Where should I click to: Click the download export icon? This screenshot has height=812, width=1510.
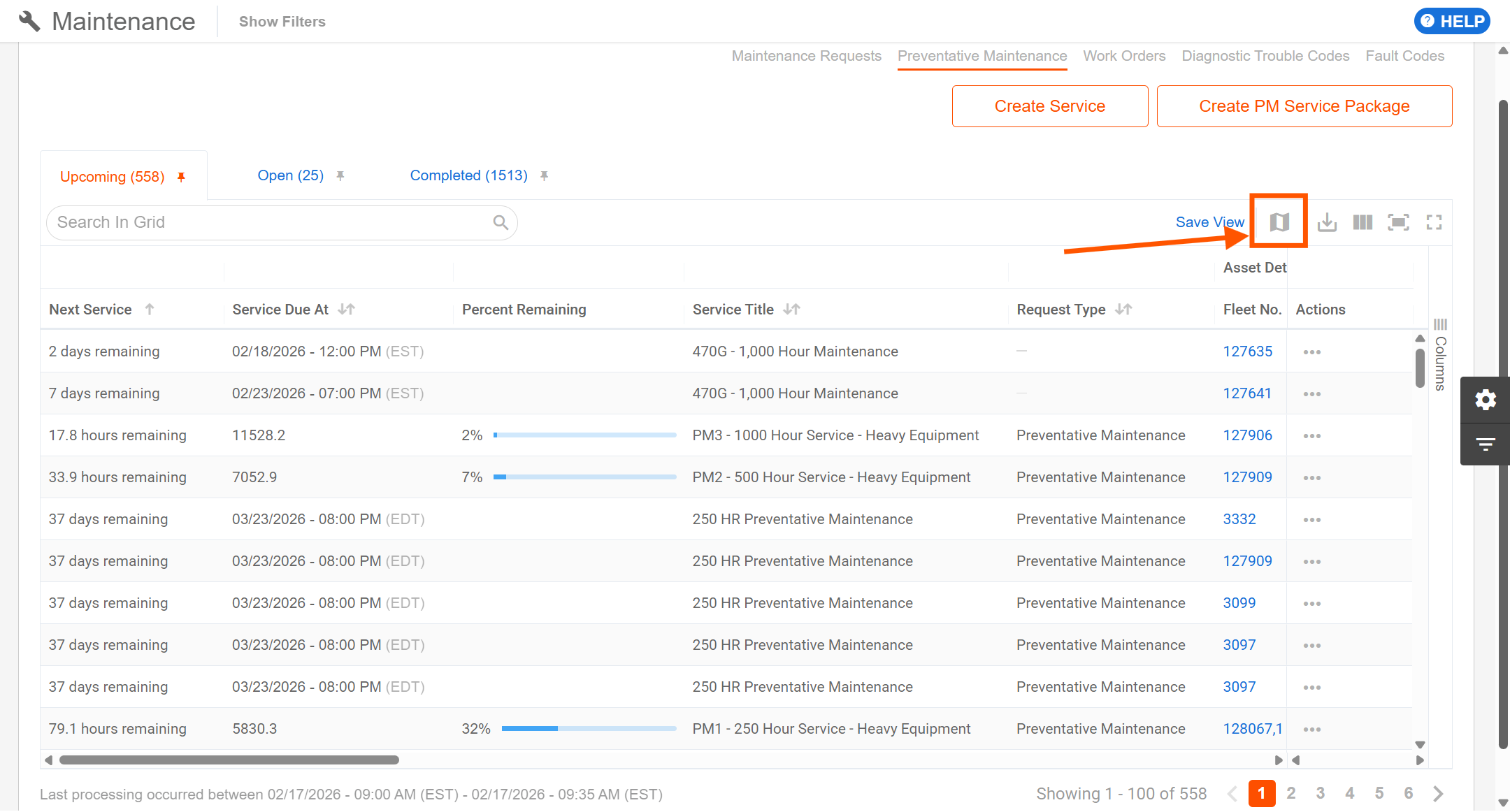pyautogui.click(x=1327, y=222)
